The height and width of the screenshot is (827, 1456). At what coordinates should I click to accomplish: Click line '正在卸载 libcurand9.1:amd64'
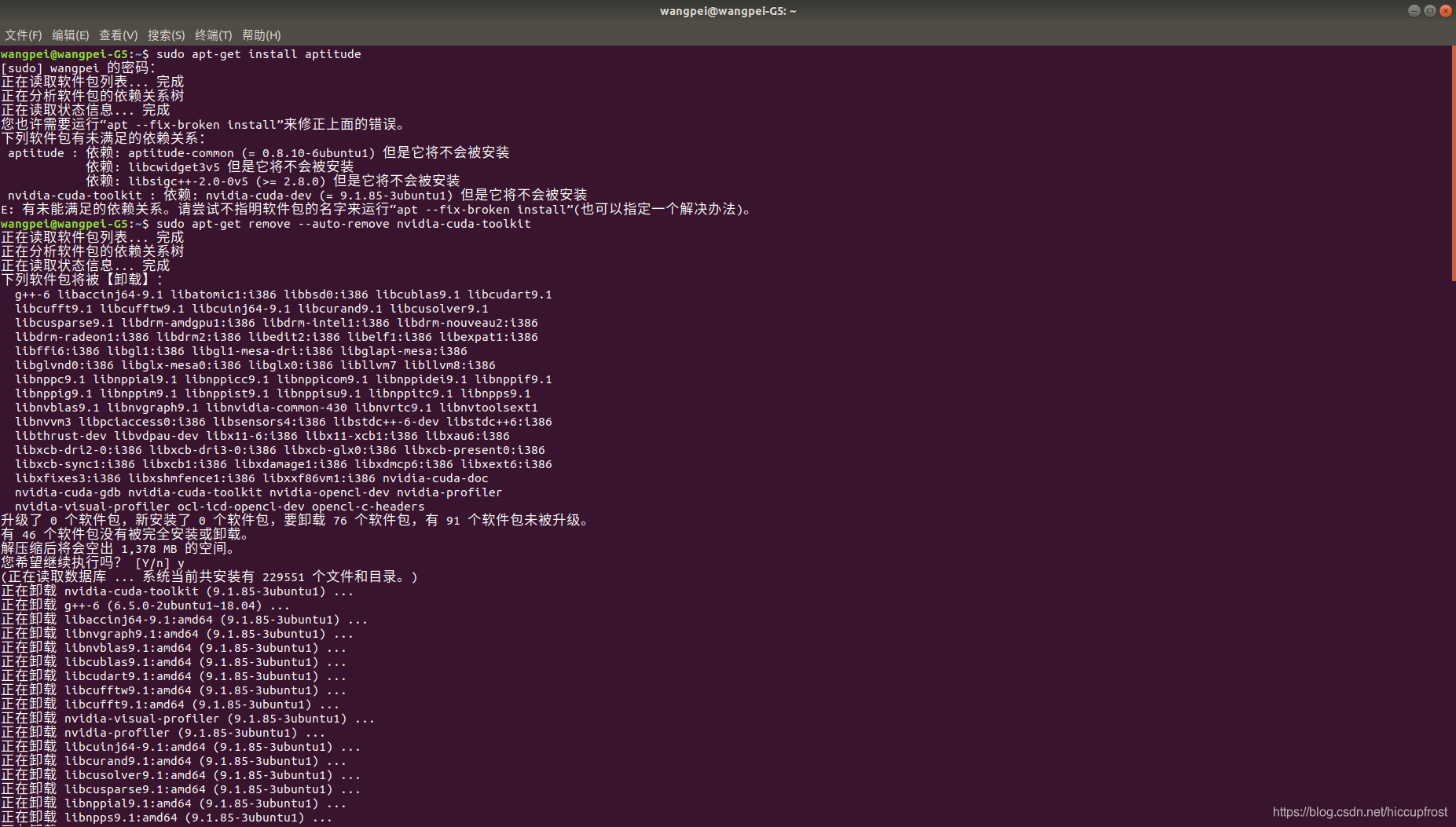pyautogui.click(x=174, y=761)
